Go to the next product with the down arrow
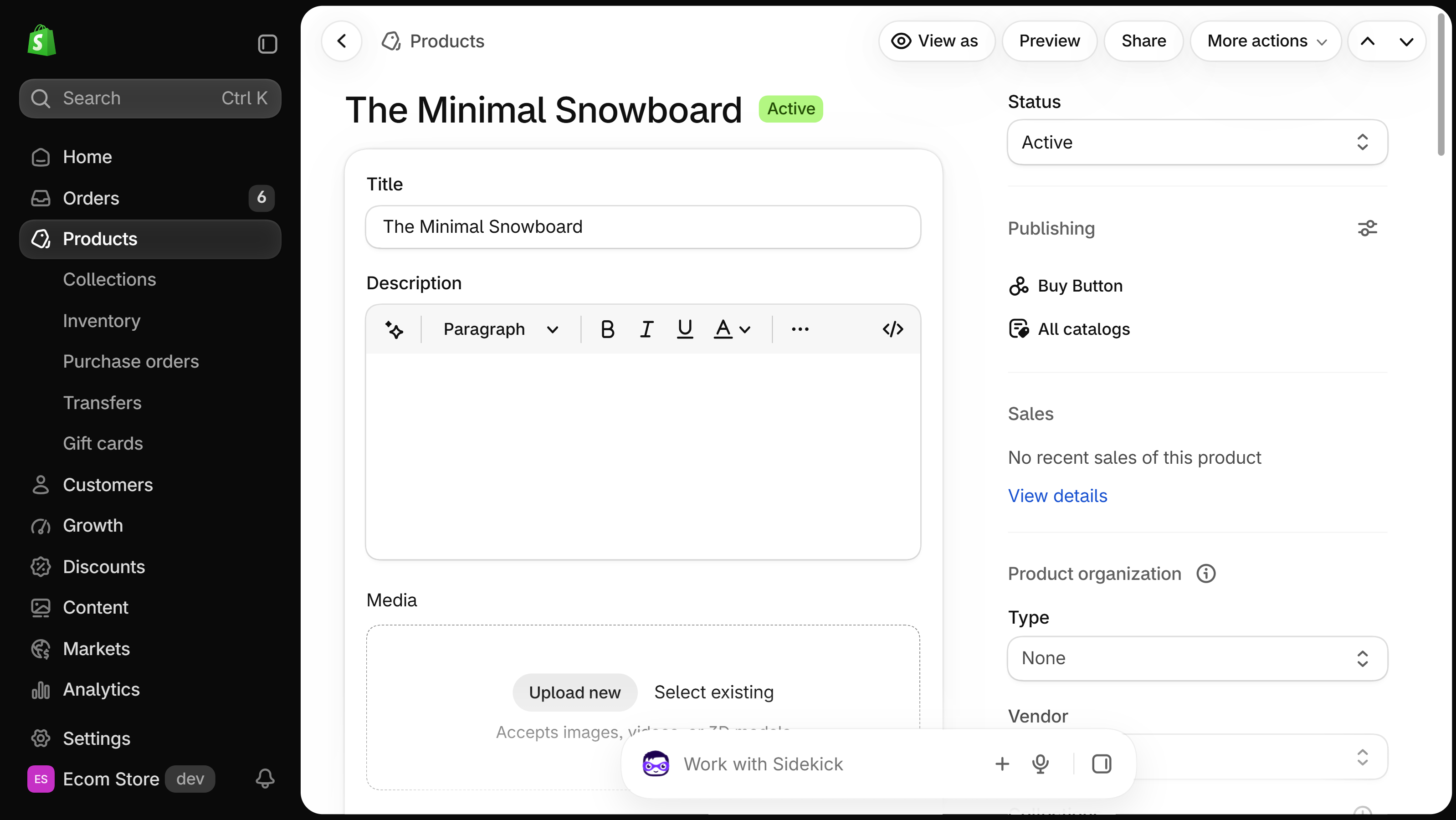This screenshot has height=820, width=1456. point(1407,41)
